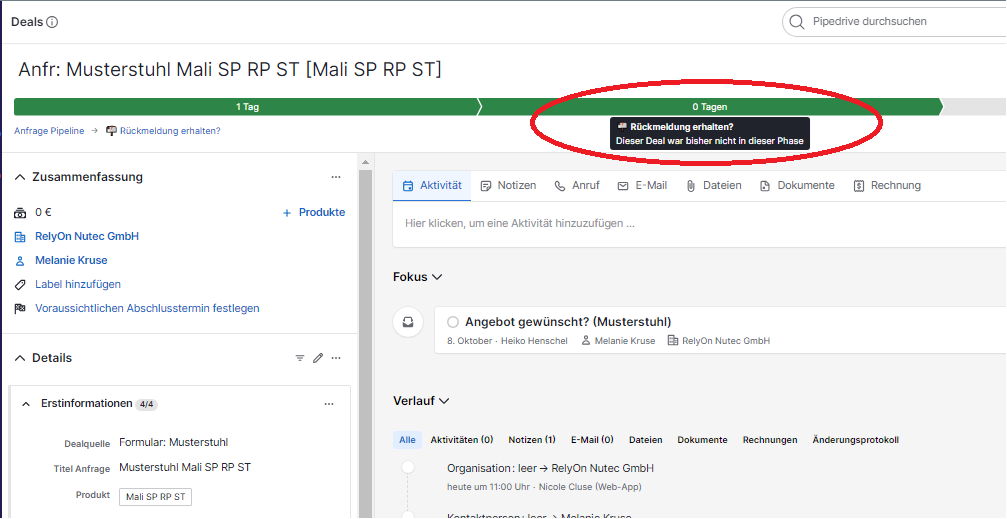Open the Erstinformationen three-dot menu
1007x519 pixels.
tap(328, 404)
